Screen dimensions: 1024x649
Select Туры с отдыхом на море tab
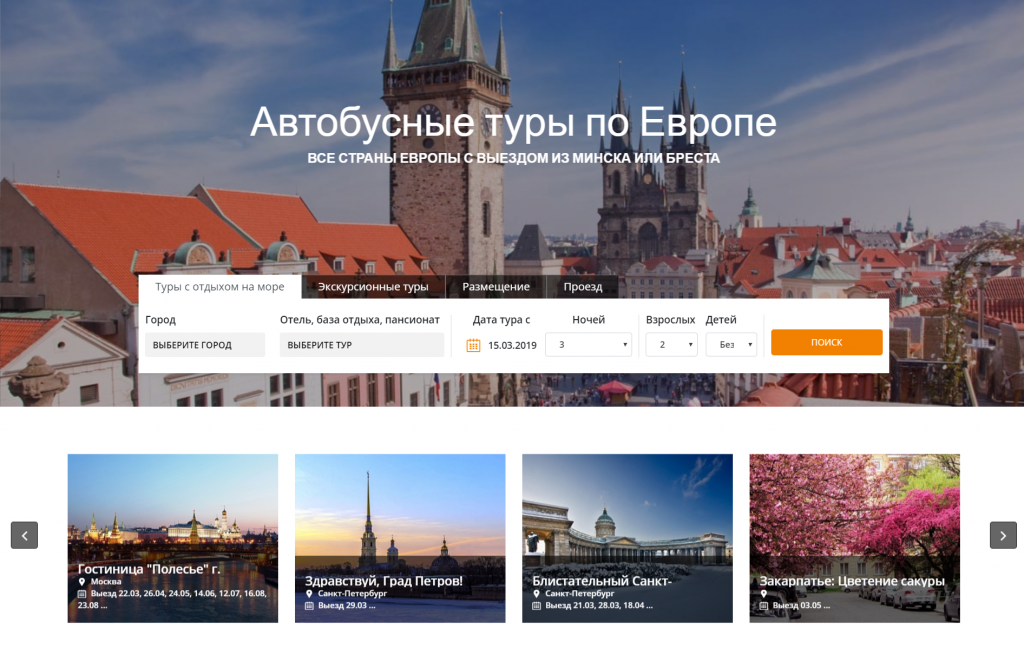point(219,287)
